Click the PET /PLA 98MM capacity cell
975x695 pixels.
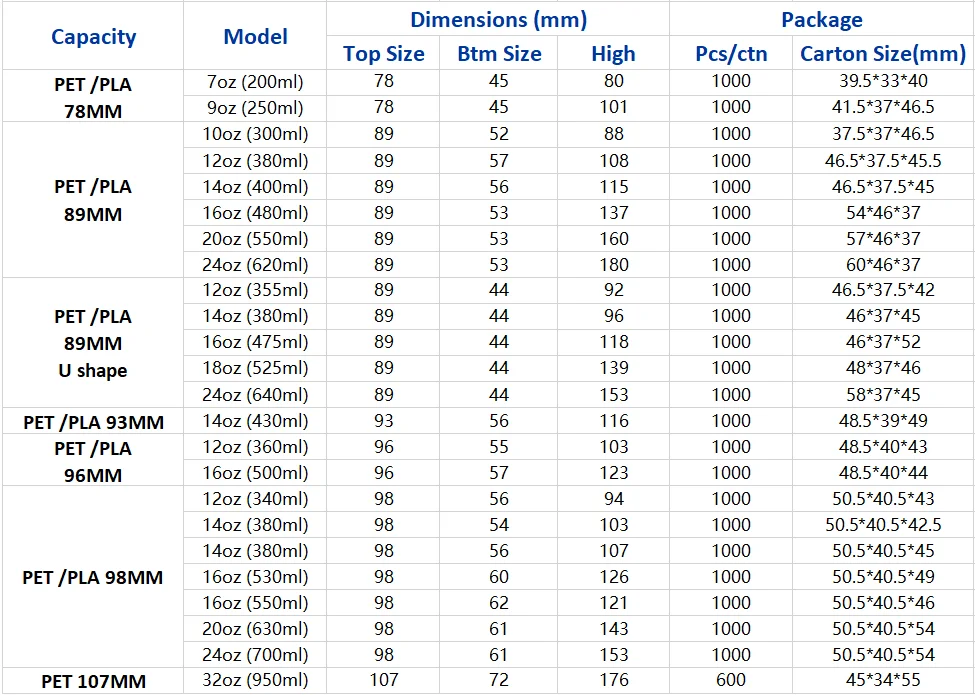pyautogui.click(x=93, y=577)
